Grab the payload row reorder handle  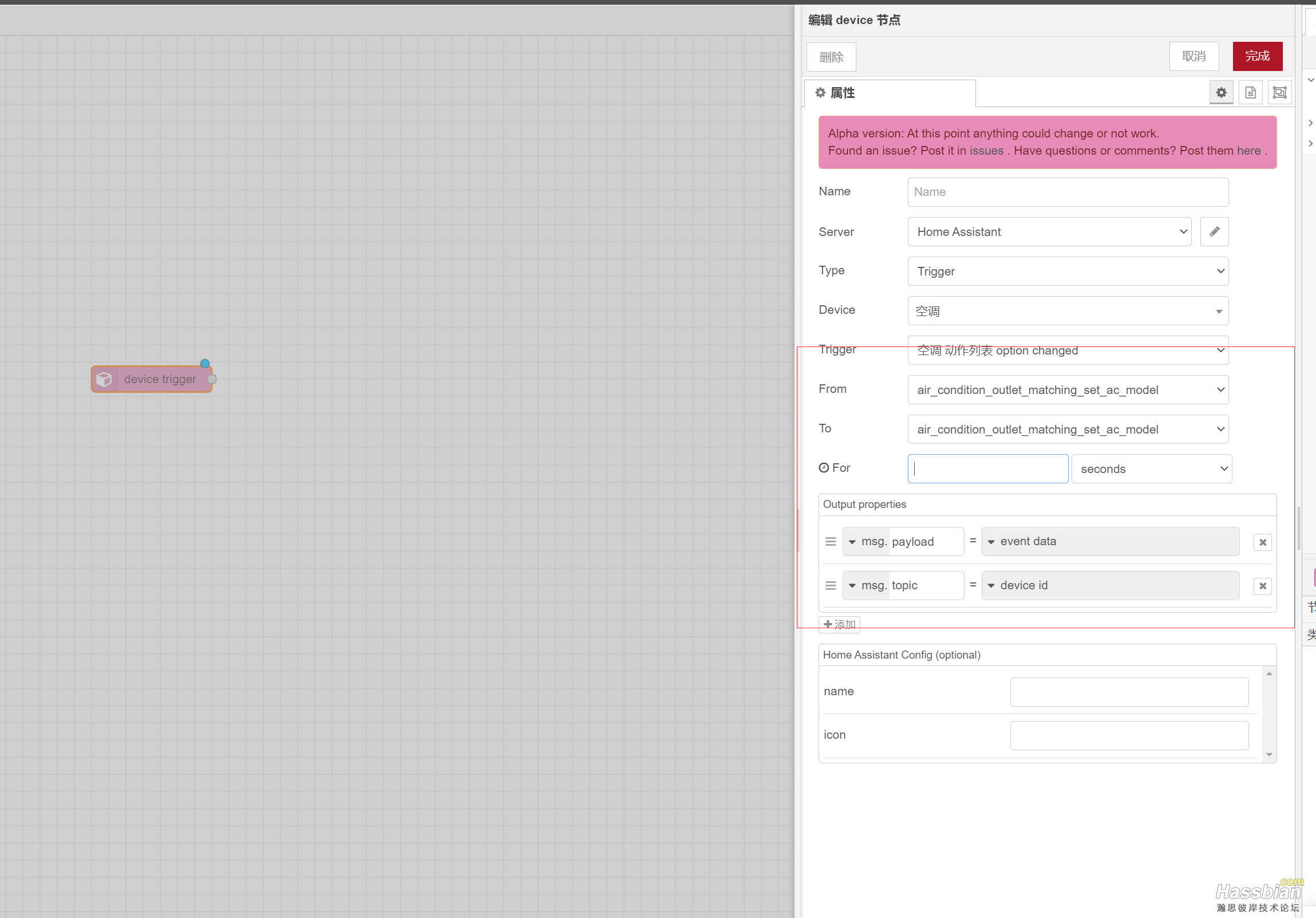click(831, 541)
